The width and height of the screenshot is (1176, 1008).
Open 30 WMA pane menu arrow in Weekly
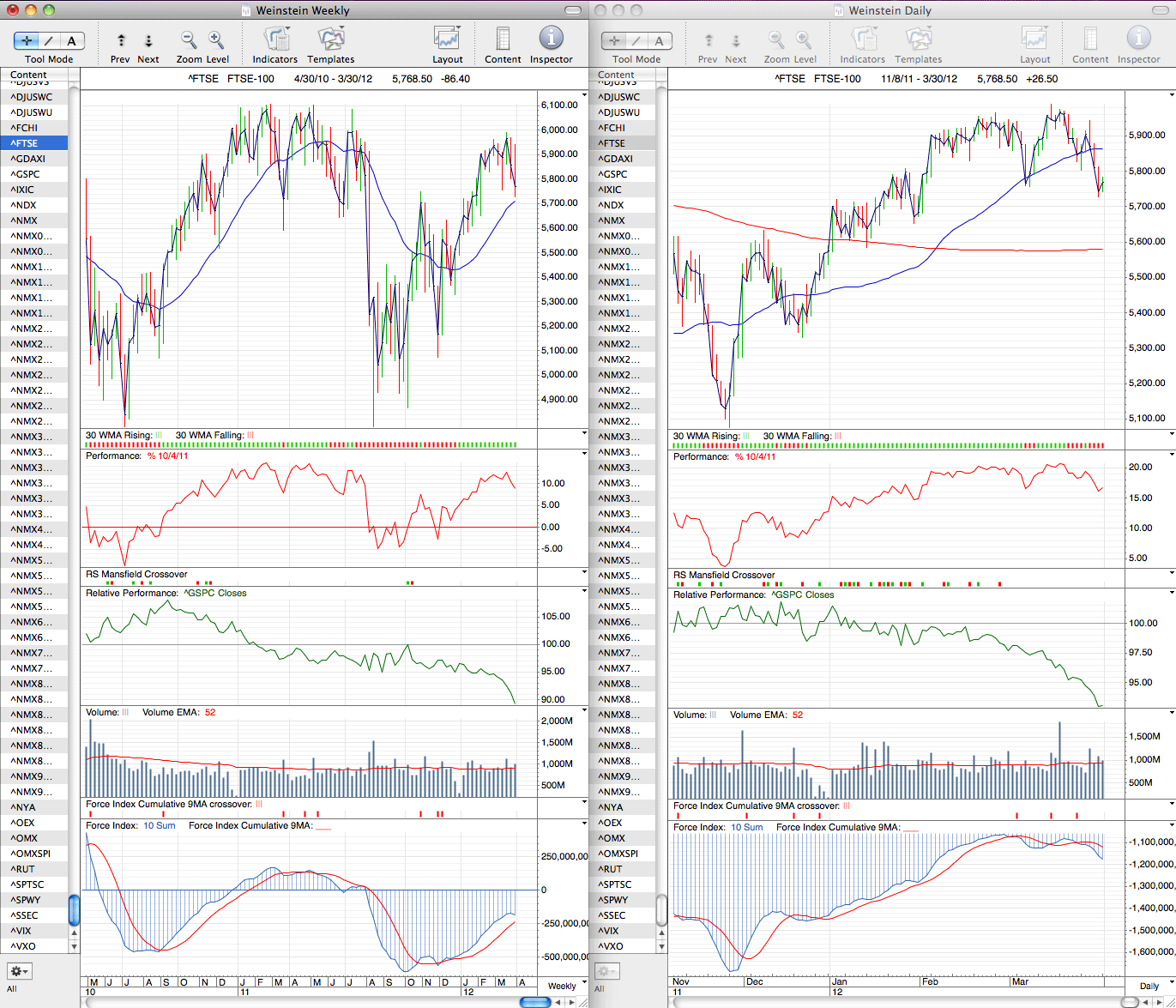point(584,434)
